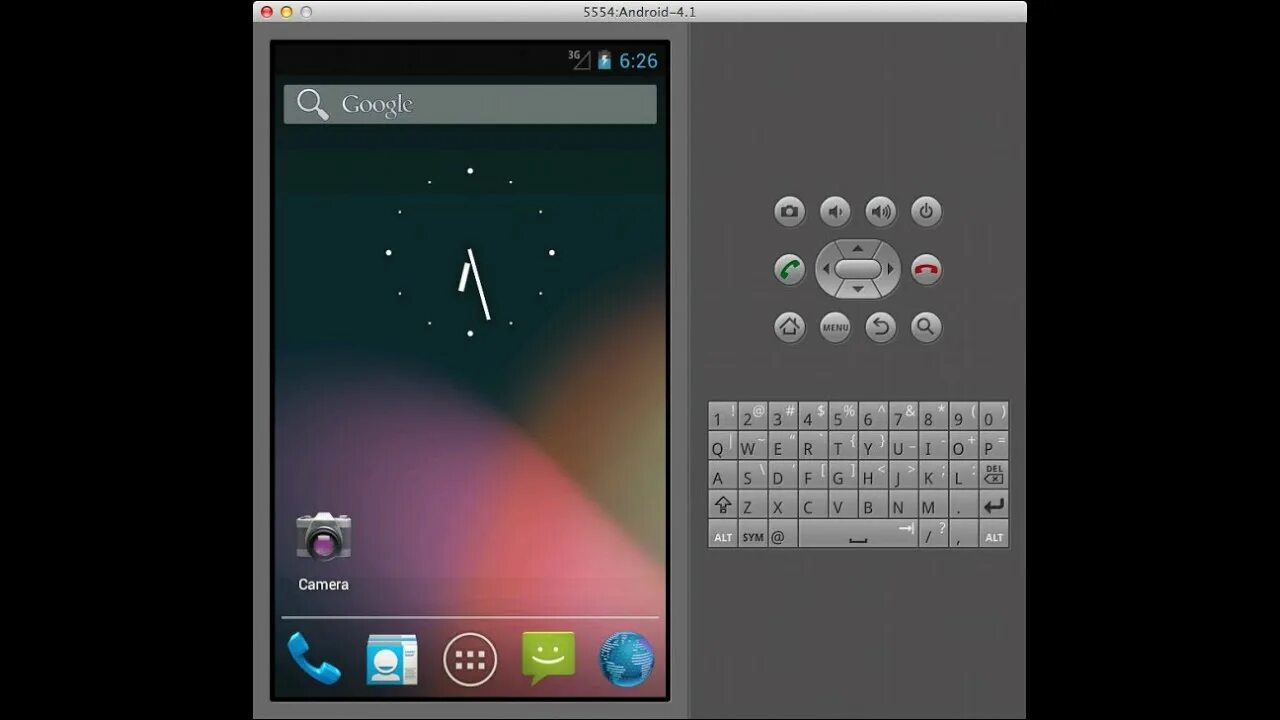Click the period key next to M
The height and width of the screenshot is (720, 1280).
point(963,505)
